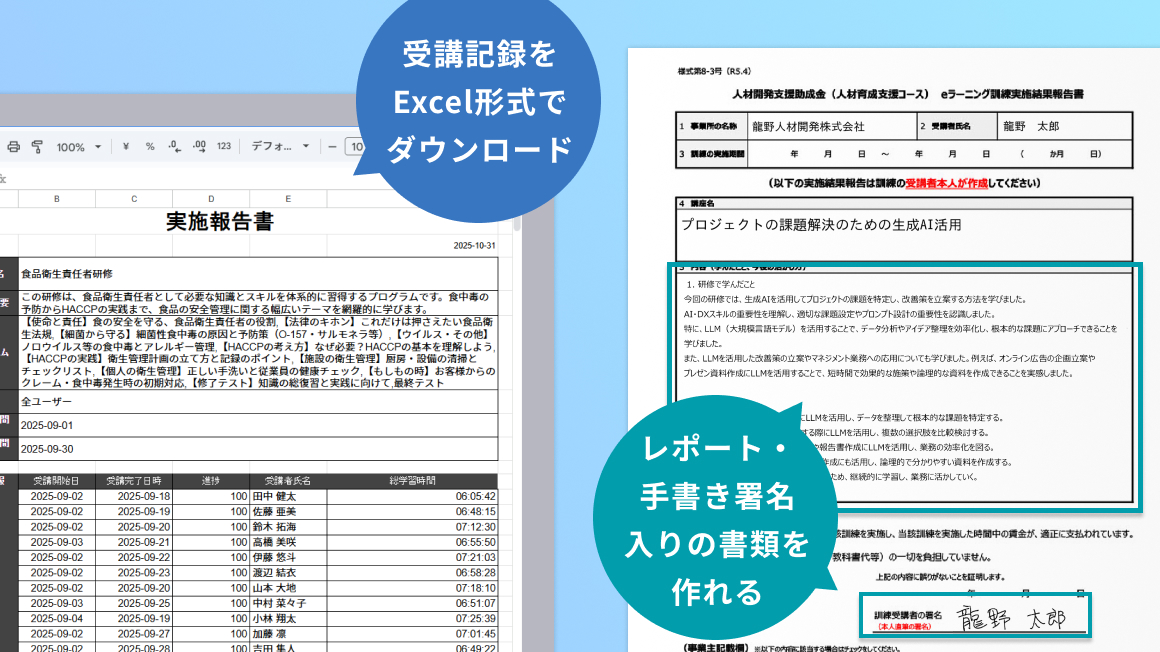Apply yen currency format

[126, 147]
